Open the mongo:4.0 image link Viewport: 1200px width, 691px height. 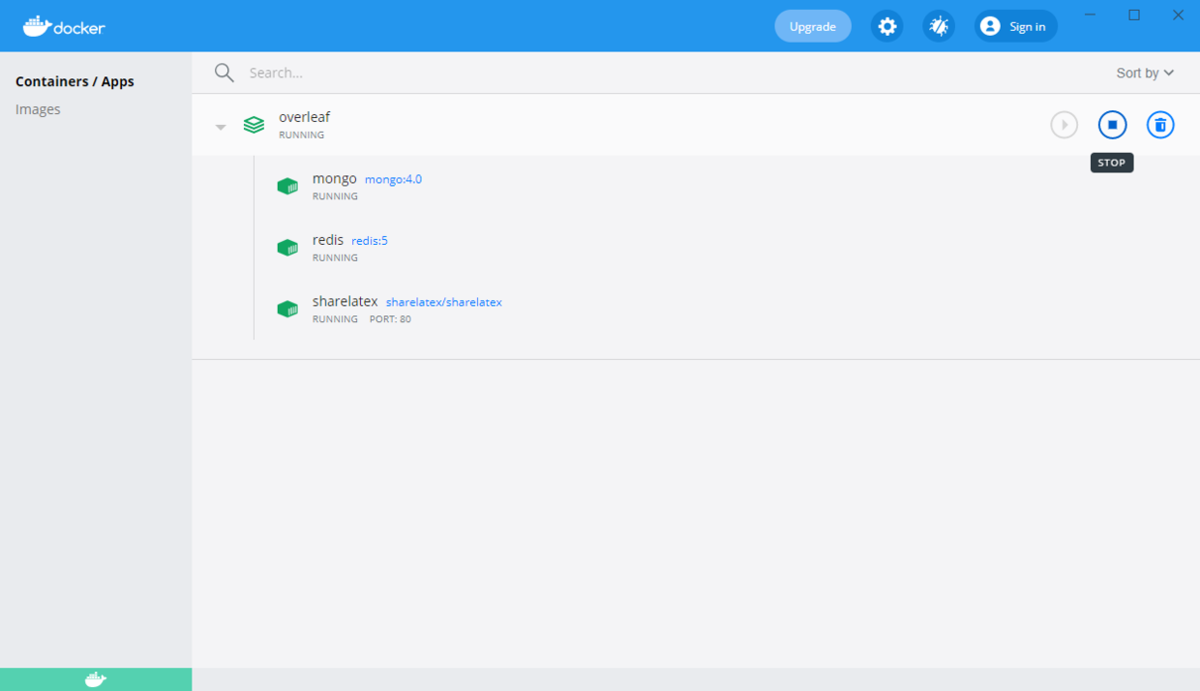(x=393, y=180)
